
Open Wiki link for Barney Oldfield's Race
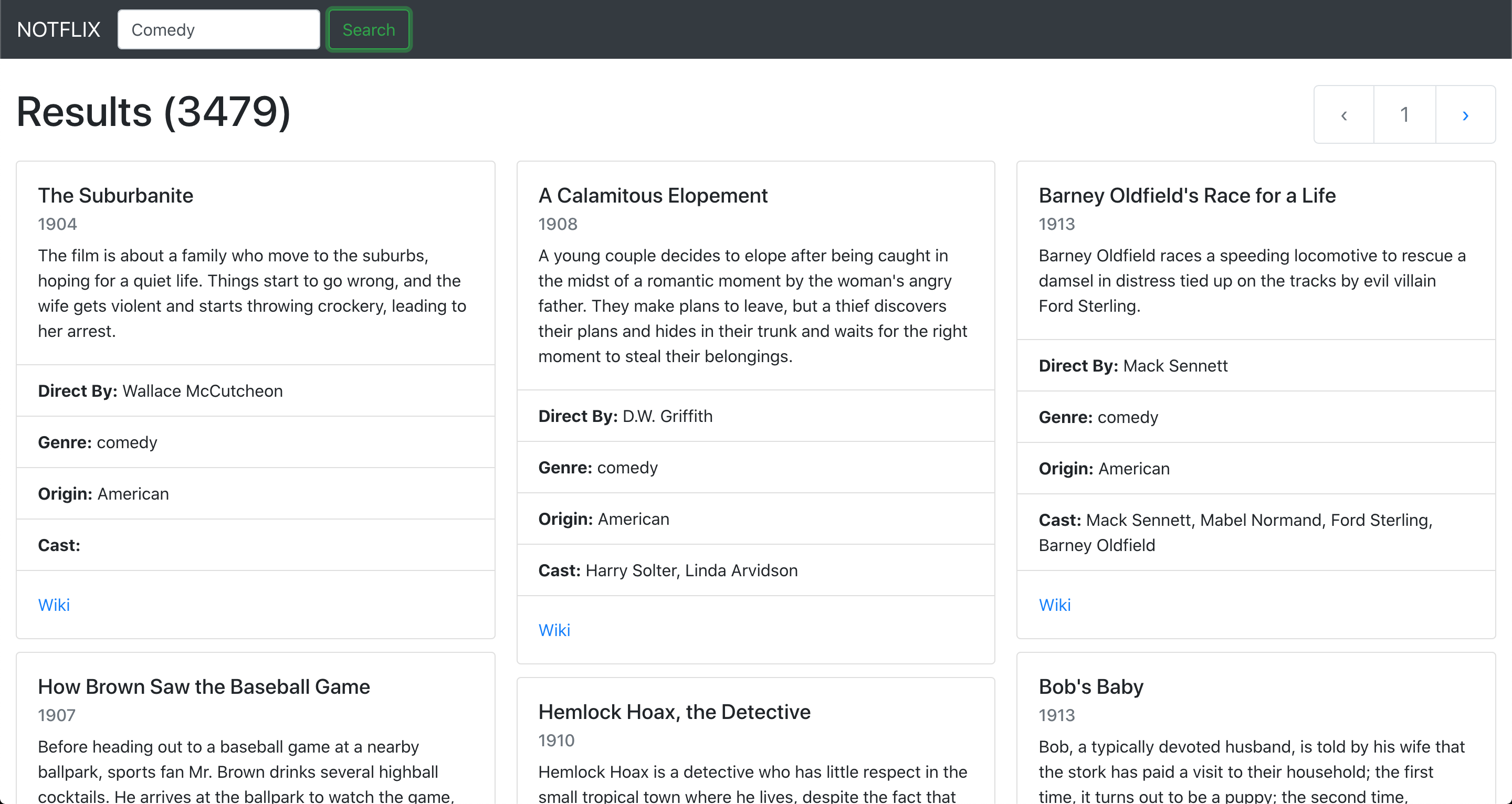click(x=1054, y=605)
